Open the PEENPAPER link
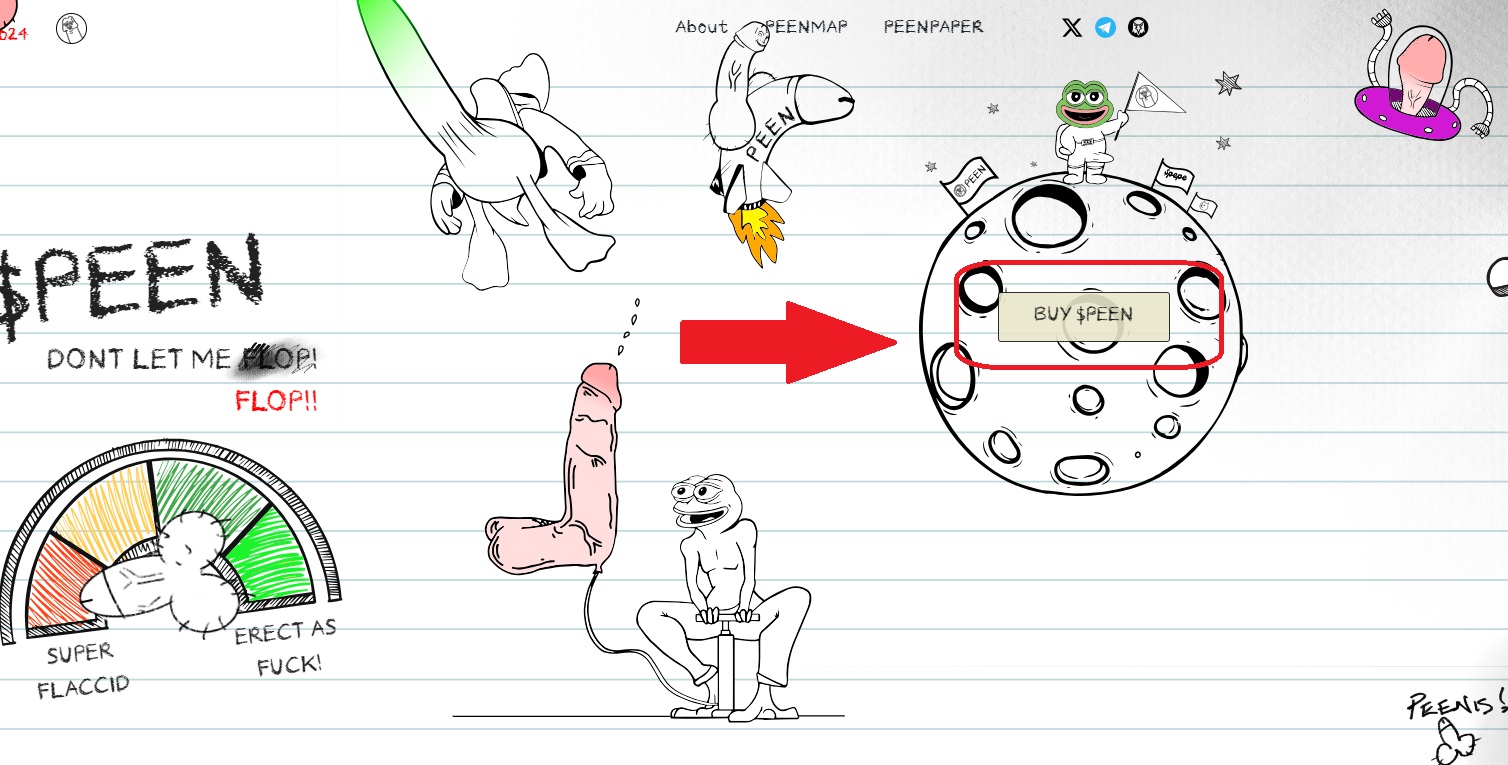 click(933, 27)
